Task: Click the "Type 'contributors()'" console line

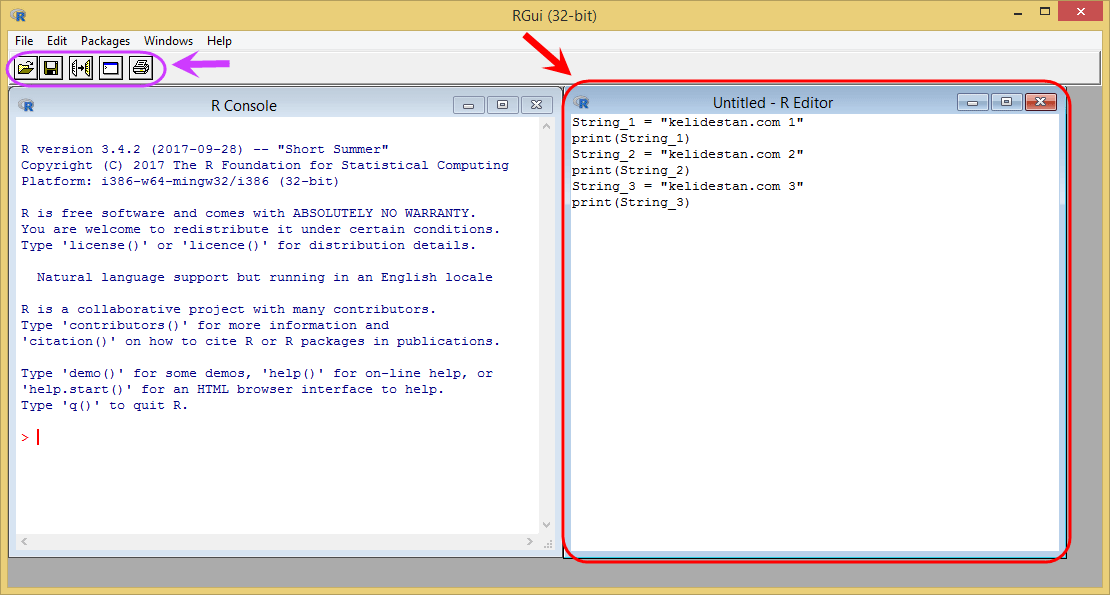Action: 205,325
